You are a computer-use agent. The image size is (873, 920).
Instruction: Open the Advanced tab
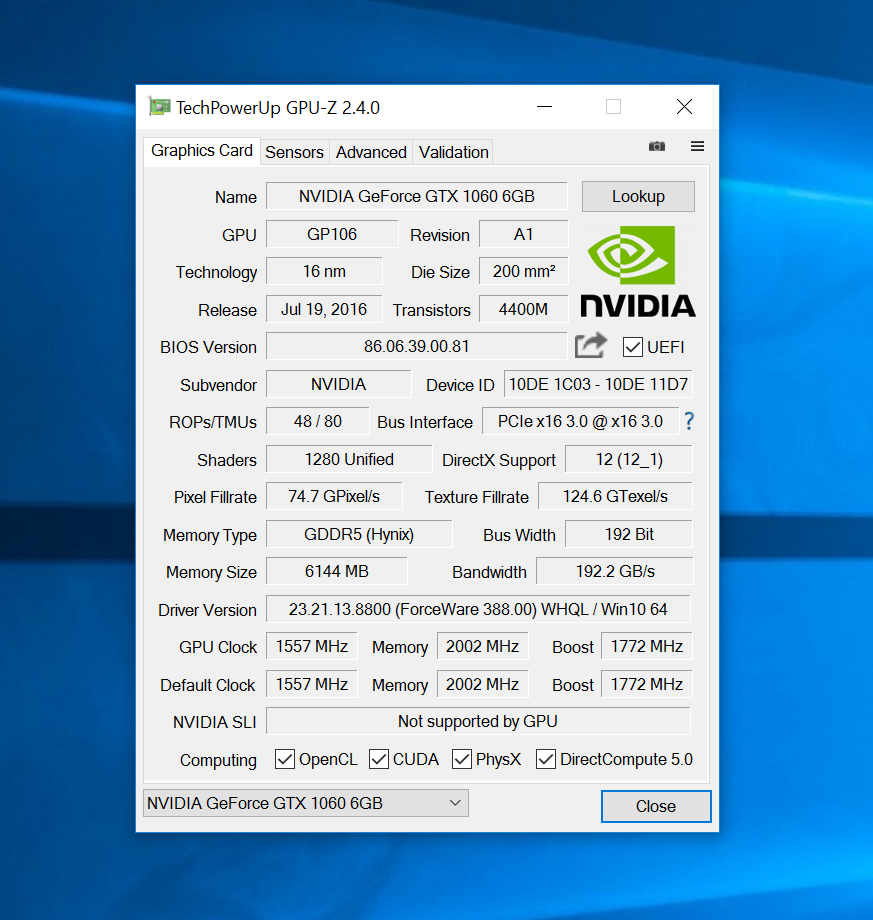371,153
